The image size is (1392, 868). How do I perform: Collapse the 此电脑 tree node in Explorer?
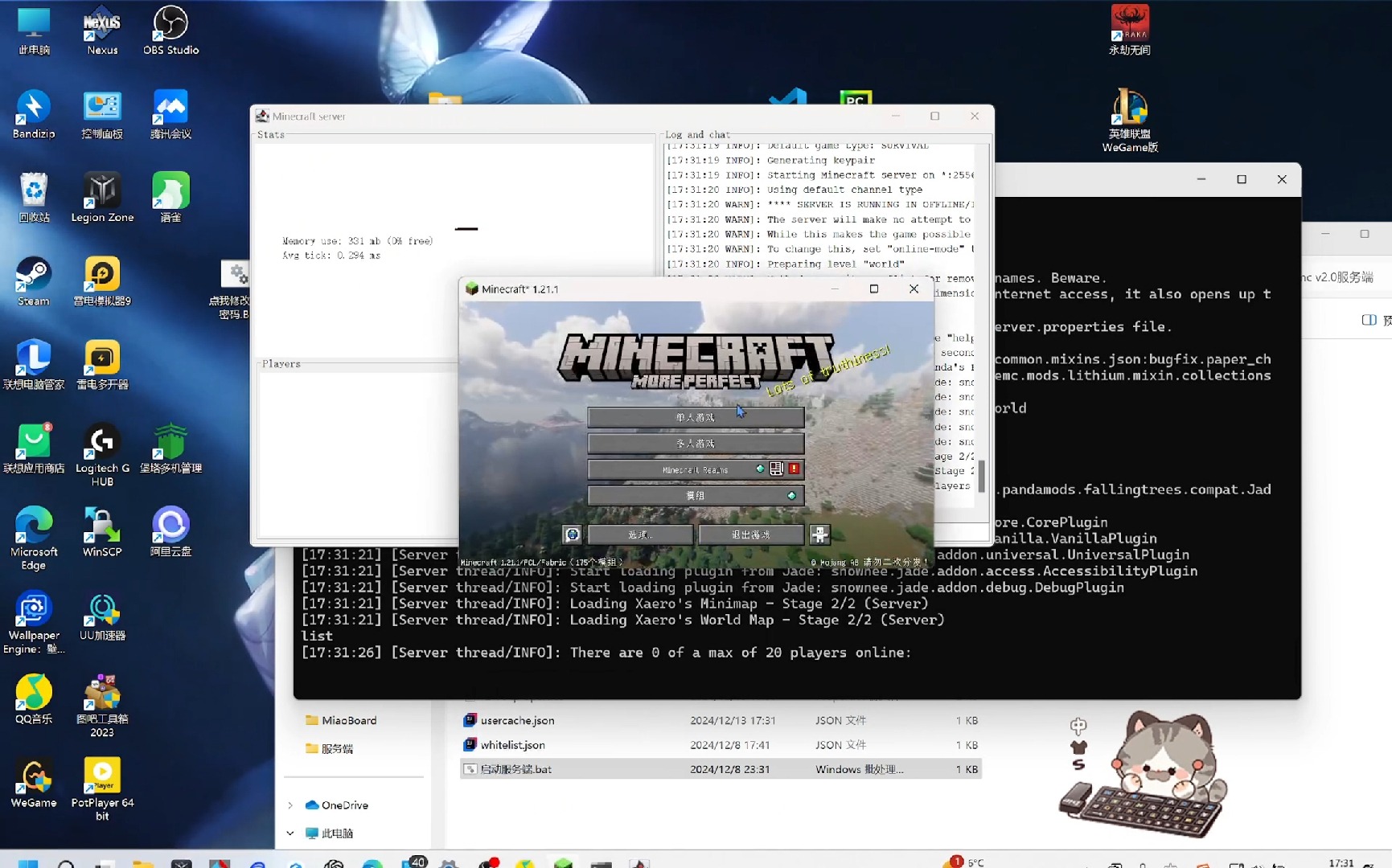[290, 833]
